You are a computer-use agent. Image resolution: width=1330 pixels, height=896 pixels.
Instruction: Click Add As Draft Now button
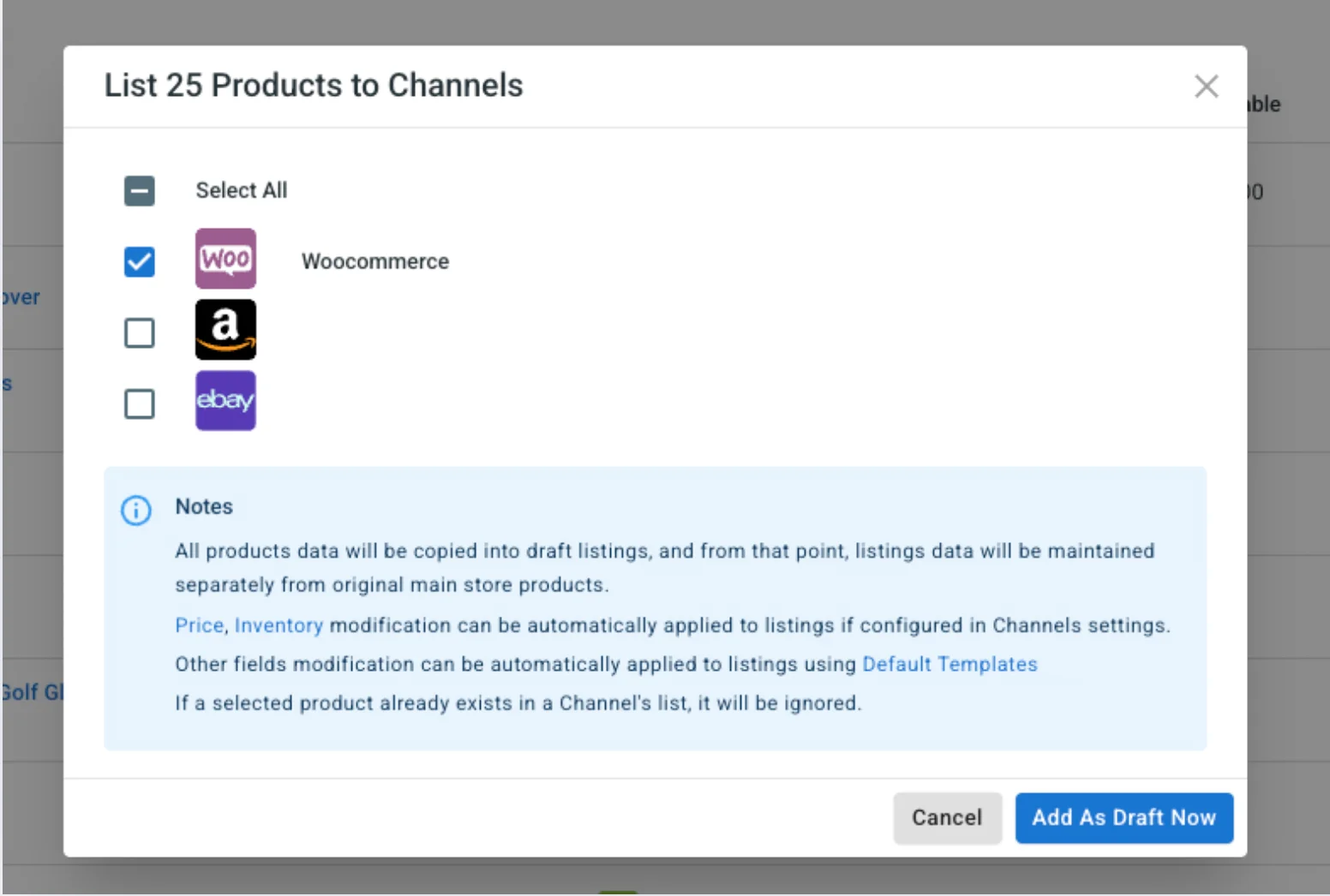tap(1123, 818)
